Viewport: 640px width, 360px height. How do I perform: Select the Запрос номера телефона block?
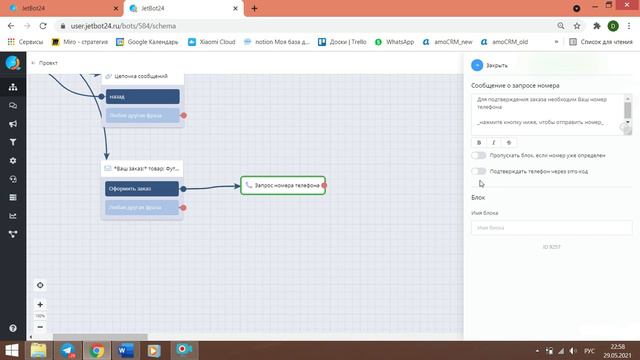283,185
